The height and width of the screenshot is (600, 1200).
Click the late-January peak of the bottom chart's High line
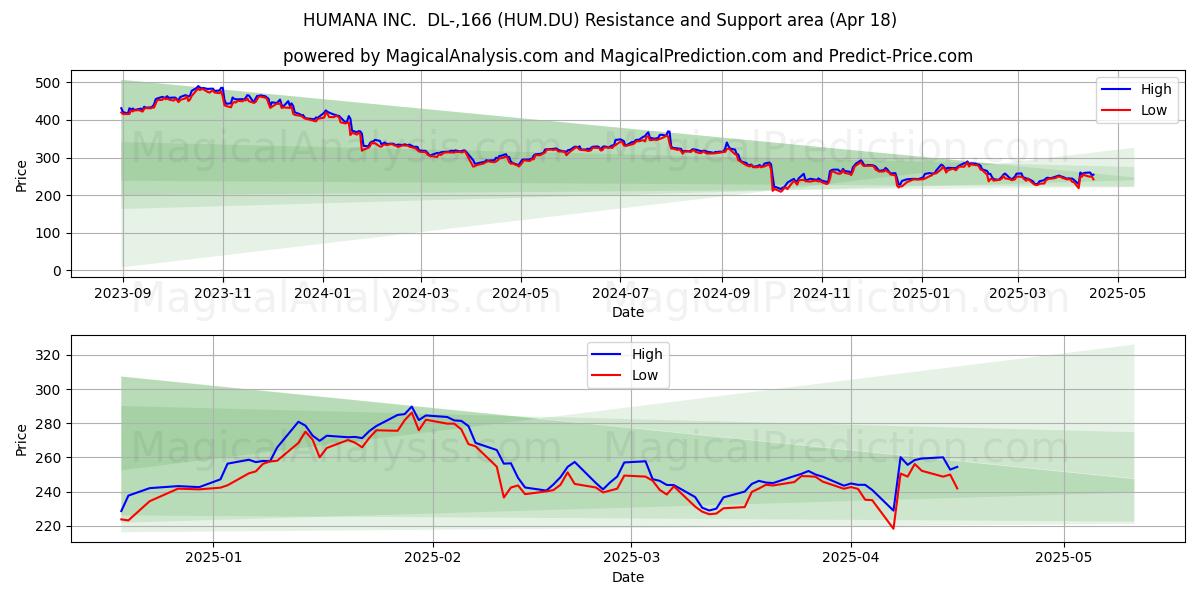(411, 407)
